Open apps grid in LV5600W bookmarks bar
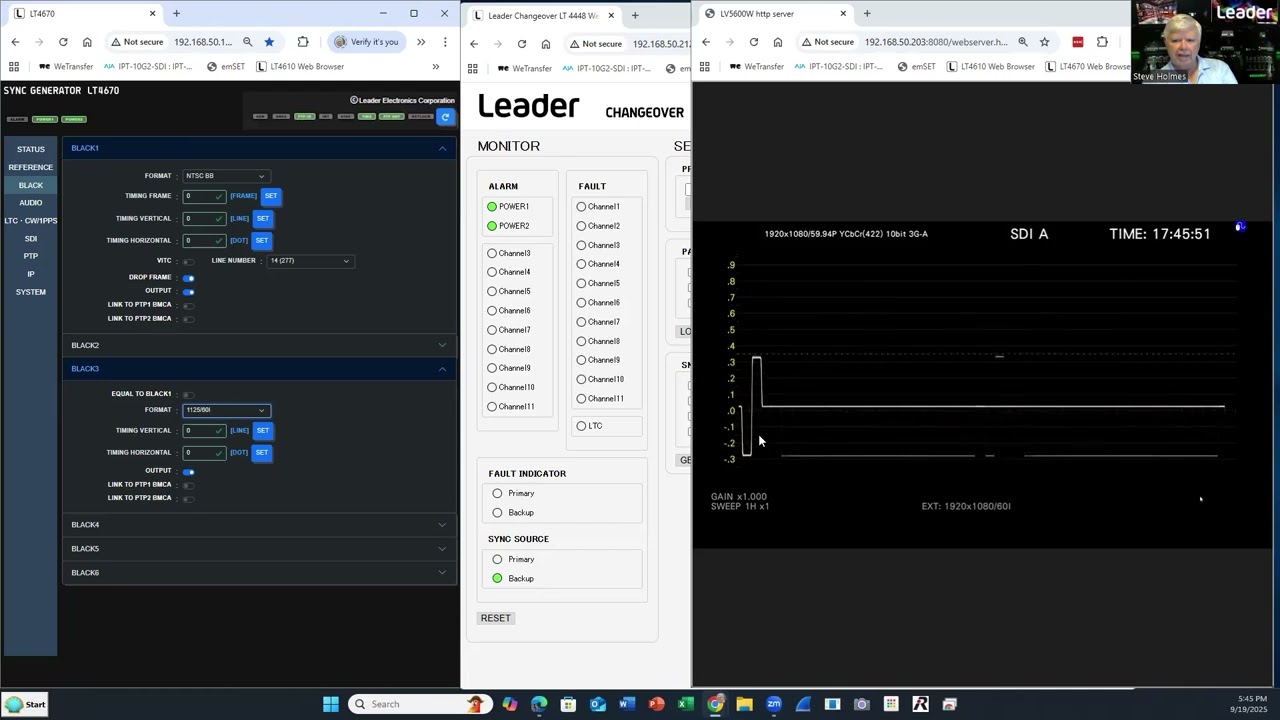Screen dimensions: 1280x720 (x=705, y=66)
